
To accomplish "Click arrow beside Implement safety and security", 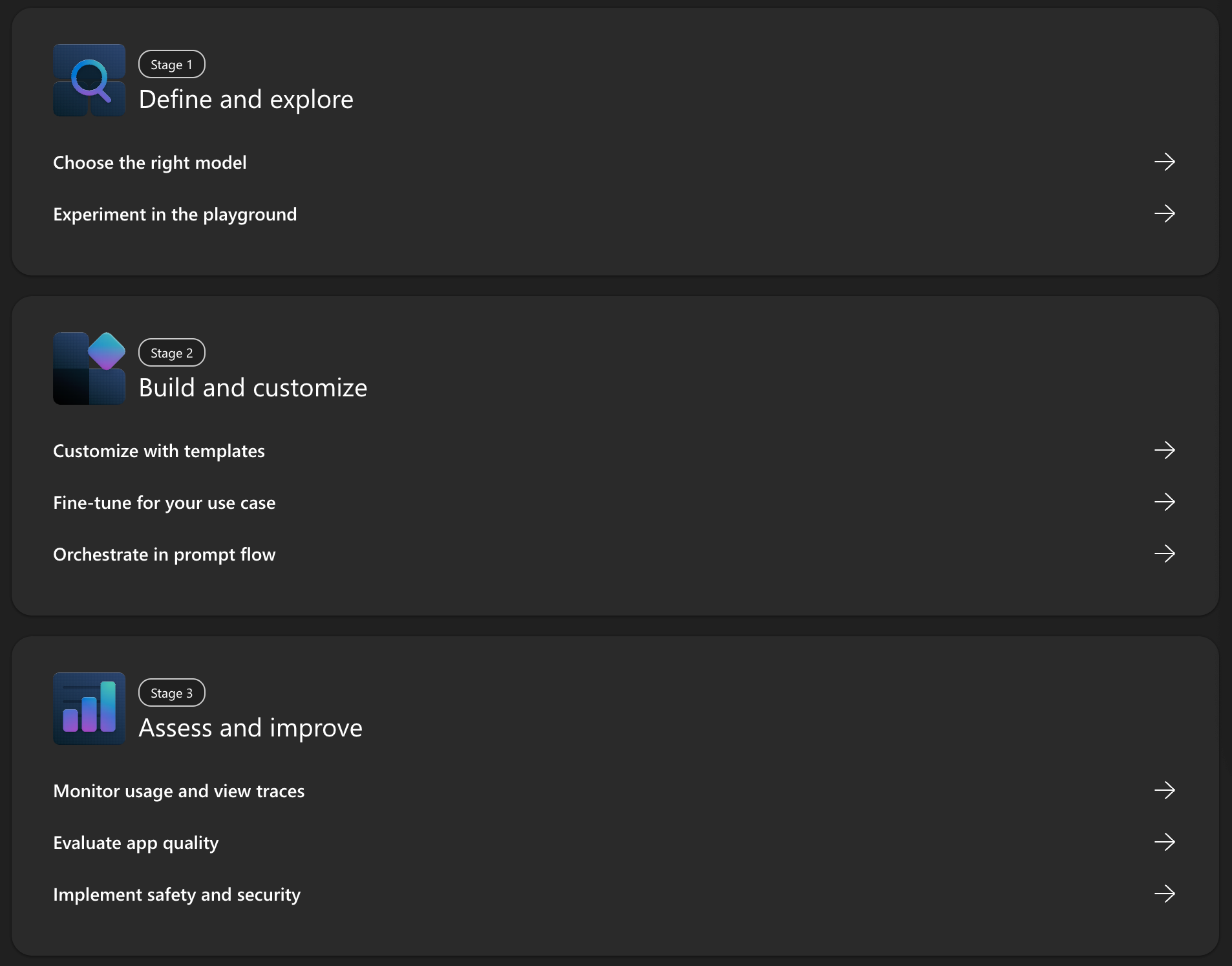I will point(1165,894).
